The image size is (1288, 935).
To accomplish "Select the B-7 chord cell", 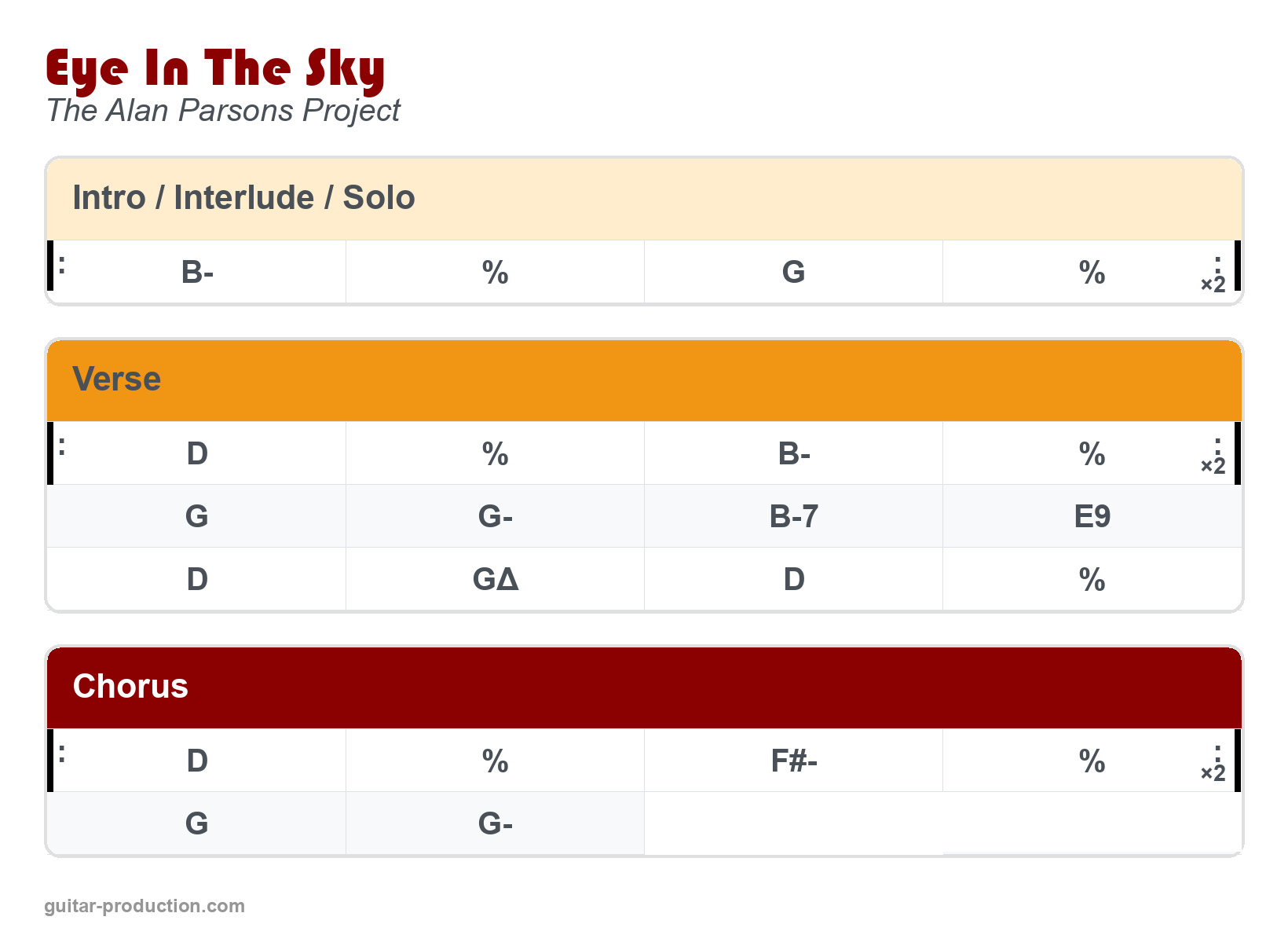I will tap(793, 516).
